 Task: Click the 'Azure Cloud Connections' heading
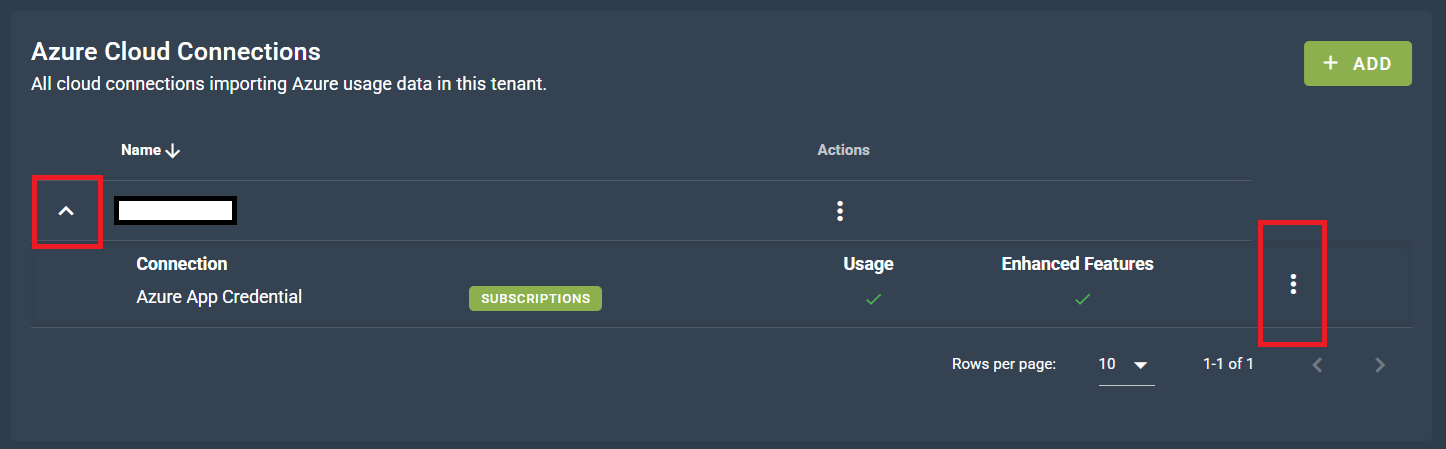coord(176,51)
